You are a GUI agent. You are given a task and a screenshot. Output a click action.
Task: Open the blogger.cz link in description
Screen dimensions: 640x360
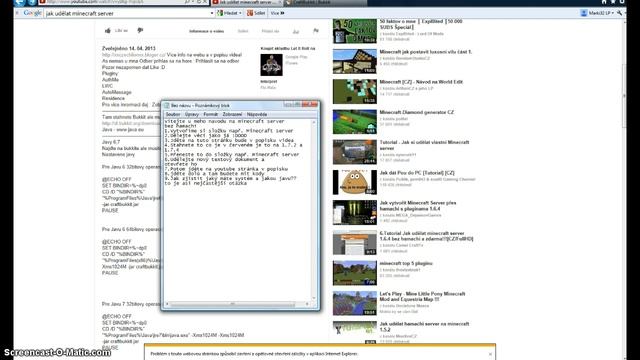(x=133, y=55)
